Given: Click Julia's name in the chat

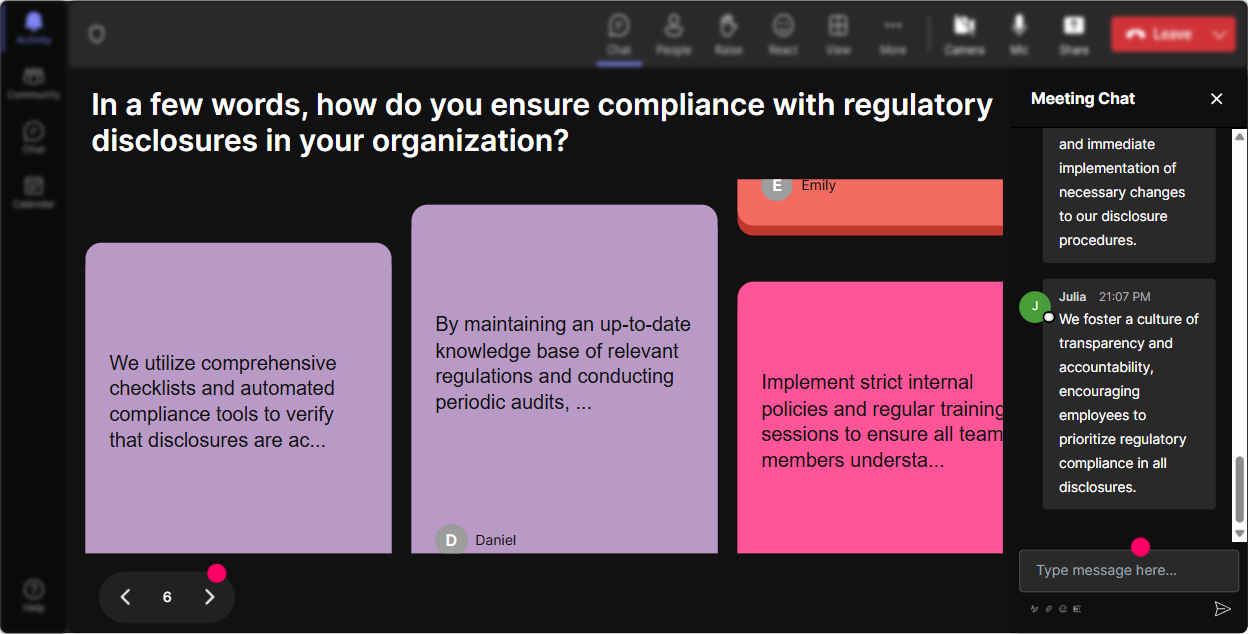Looking at the screenshot, I should [x=1072, y=297].
